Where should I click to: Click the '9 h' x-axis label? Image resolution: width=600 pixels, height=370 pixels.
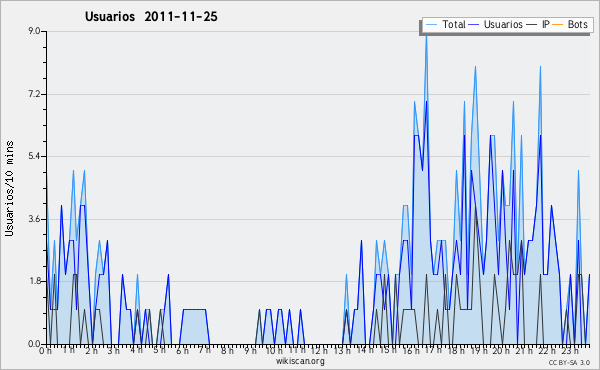[250, 350]
